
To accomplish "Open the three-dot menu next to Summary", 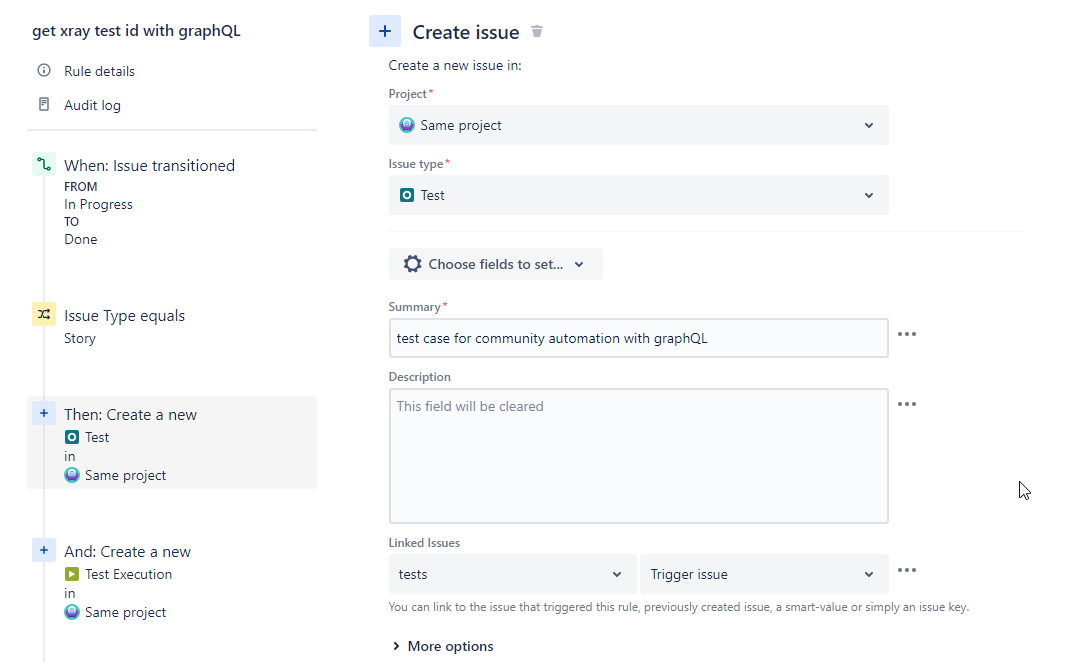I will pyautogui.click(x=906, y=334).
